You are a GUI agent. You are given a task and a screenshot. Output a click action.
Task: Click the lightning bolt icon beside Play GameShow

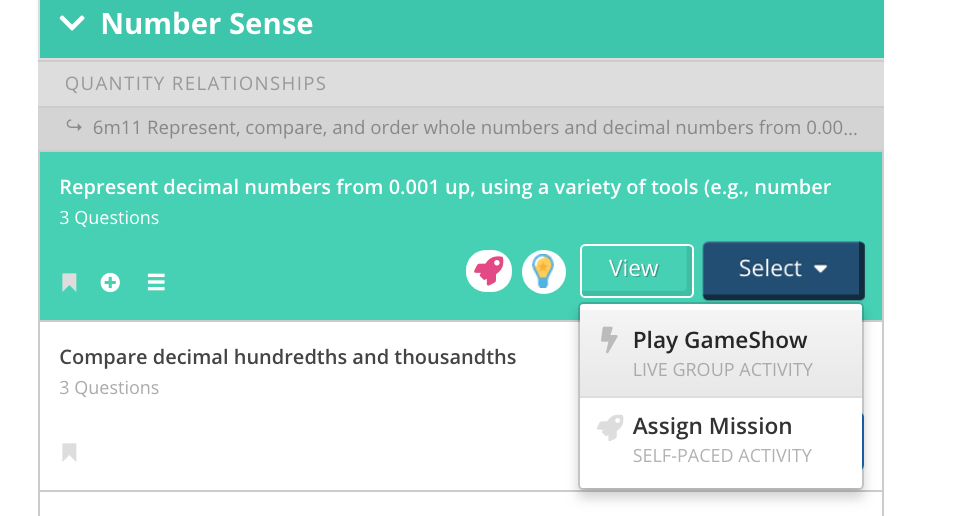pos(609,341)
